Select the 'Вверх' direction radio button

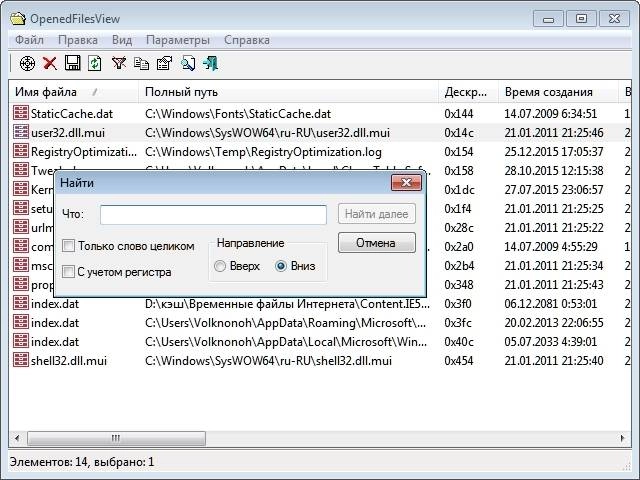220,266
